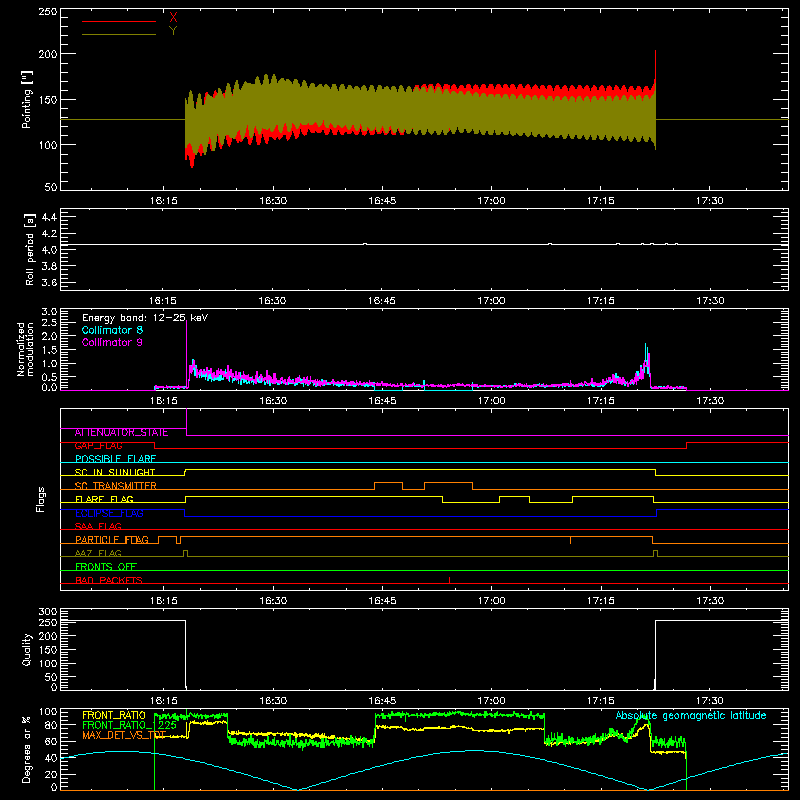Click the red spike on the BAD_PACKETS line
800x800 pixels.
(449, 580)
